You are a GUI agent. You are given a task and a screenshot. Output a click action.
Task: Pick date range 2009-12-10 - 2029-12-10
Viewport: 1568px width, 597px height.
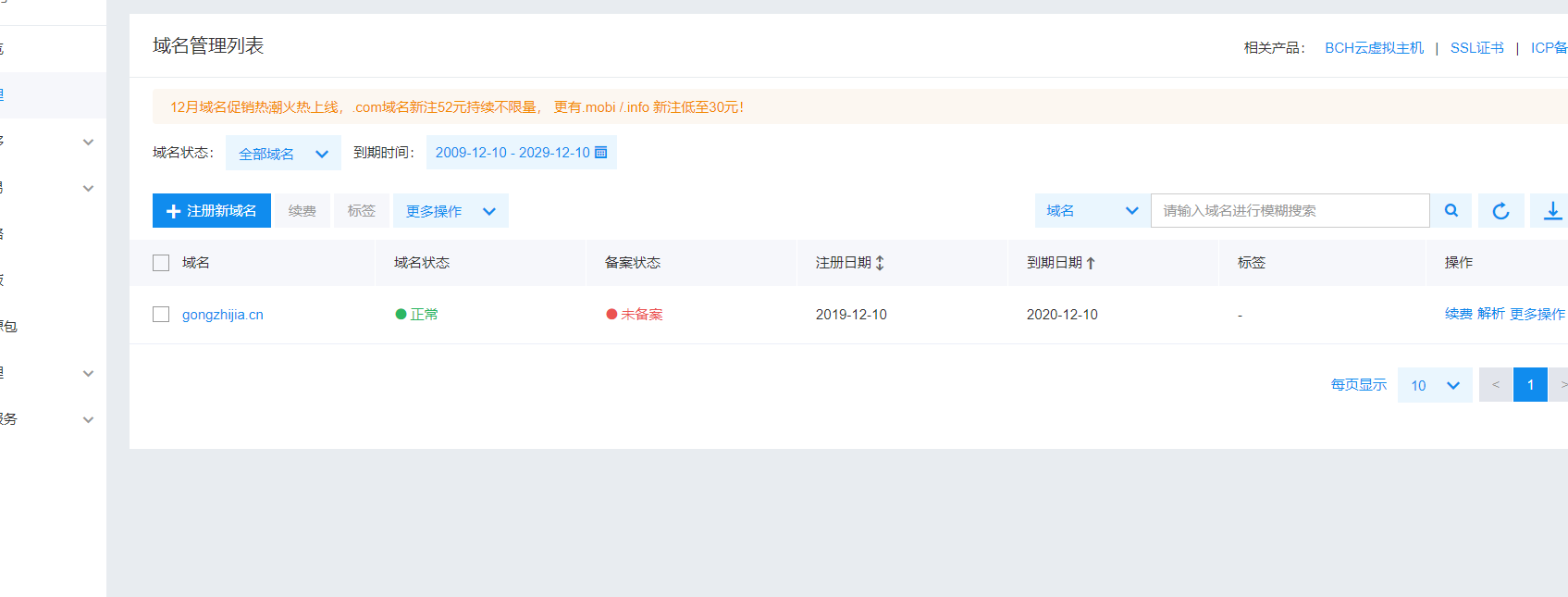(x=521, y=153)
